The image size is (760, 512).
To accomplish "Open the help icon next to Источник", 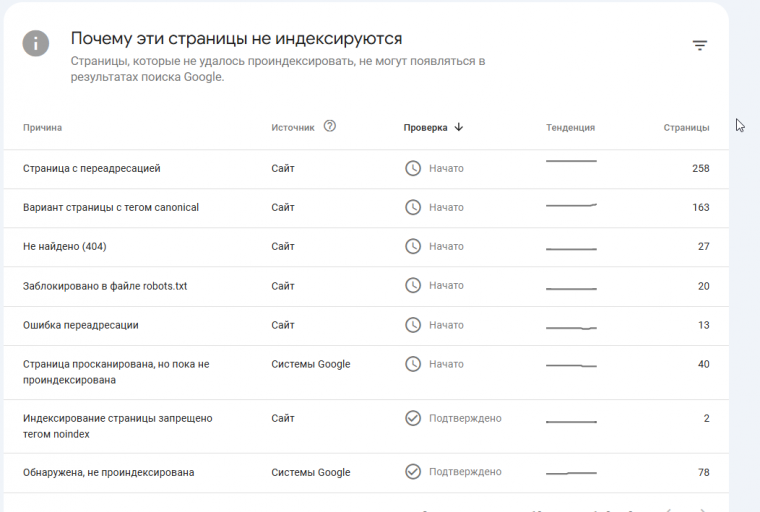I will (330, 126).
